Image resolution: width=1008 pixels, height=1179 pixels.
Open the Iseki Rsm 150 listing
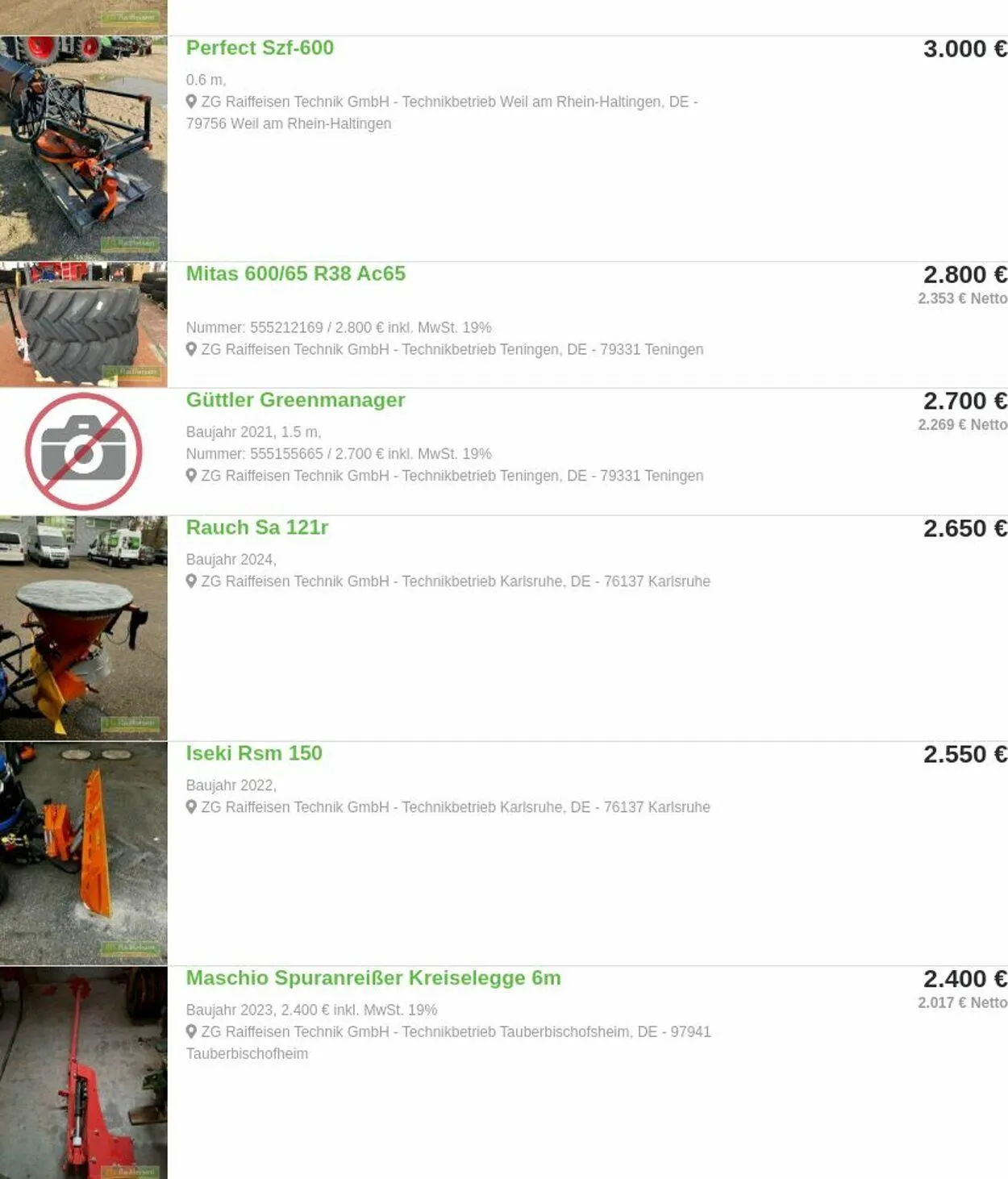click(x=254, y=753)
